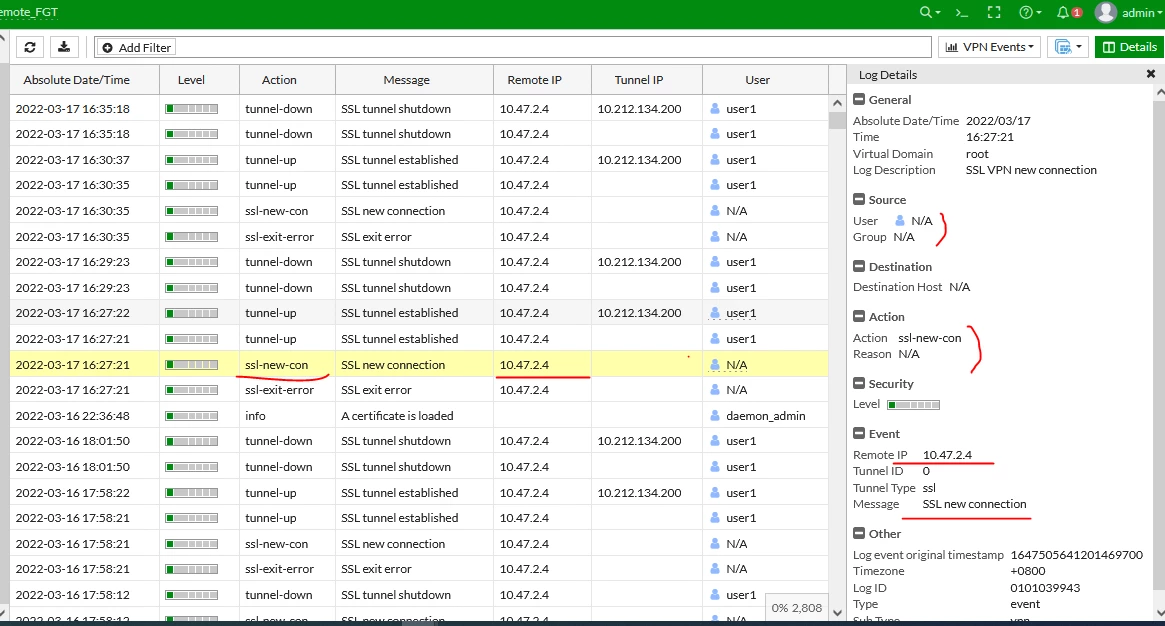Toggle the Details panel button
Screen dimensions: 1165x626
pos(1129,47)
